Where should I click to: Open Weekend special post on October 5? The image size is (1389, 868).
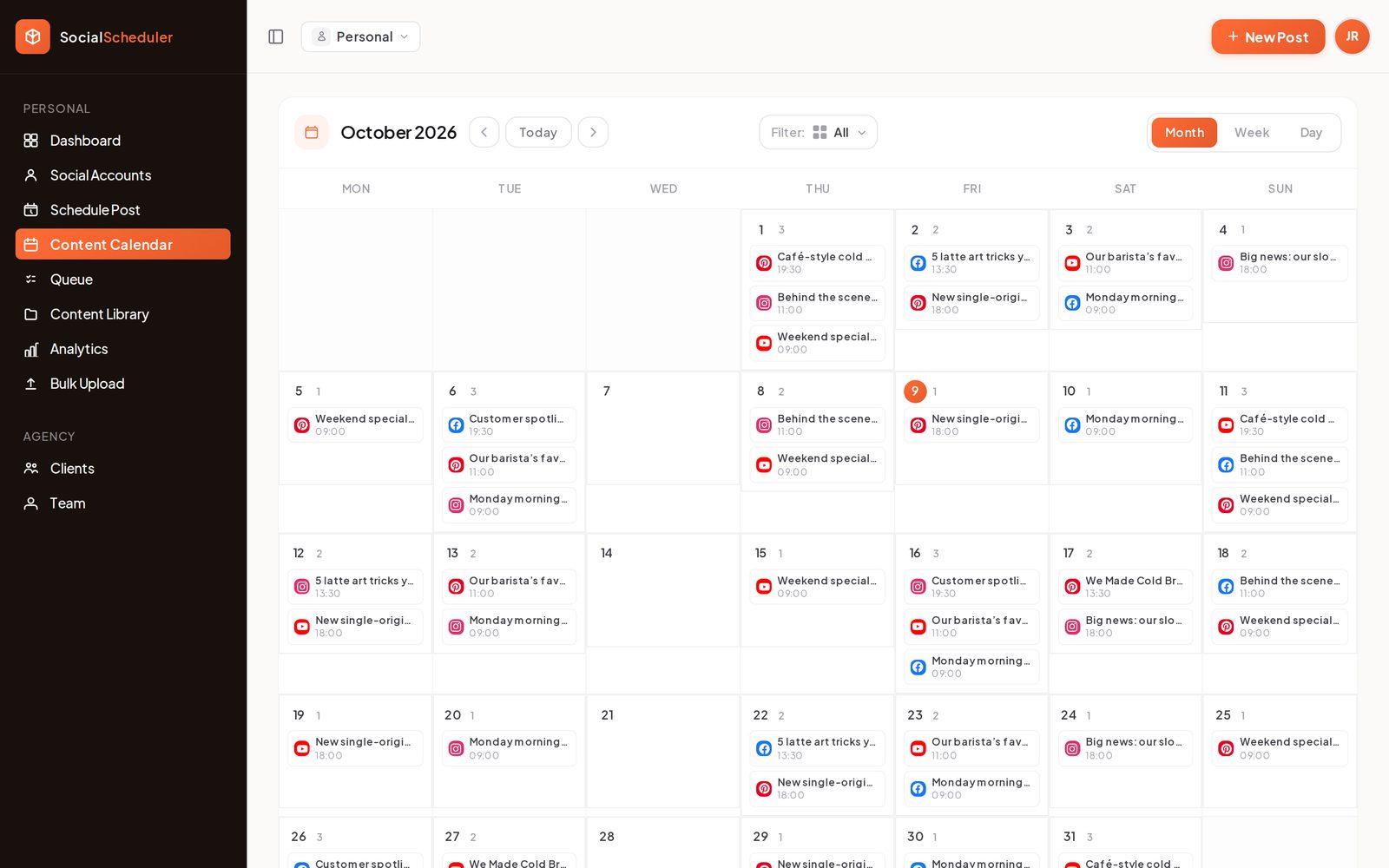tap(355, 425)
